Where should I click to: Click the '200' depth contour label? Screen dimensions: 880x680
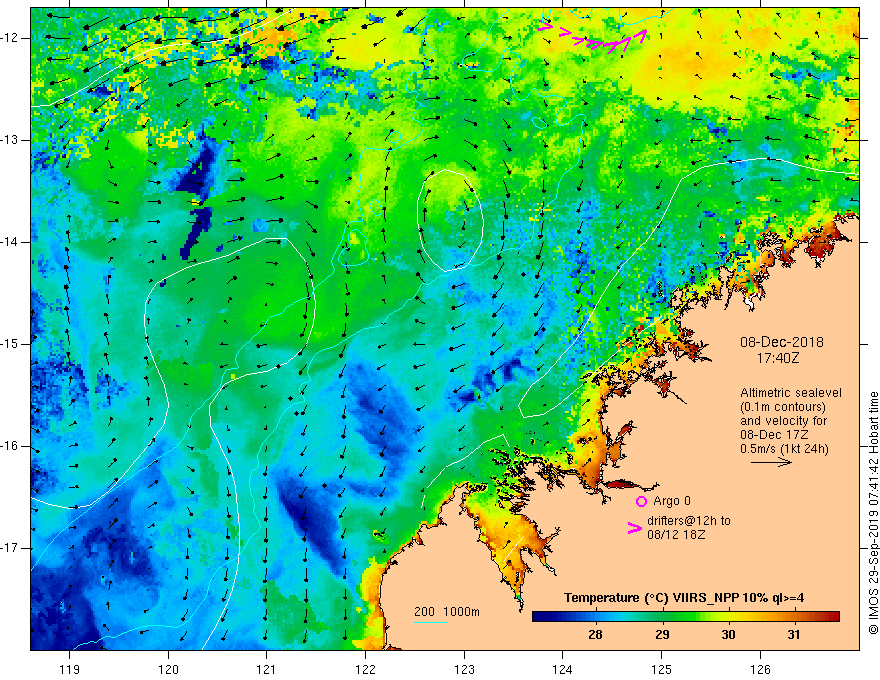(x=424, y=612)
